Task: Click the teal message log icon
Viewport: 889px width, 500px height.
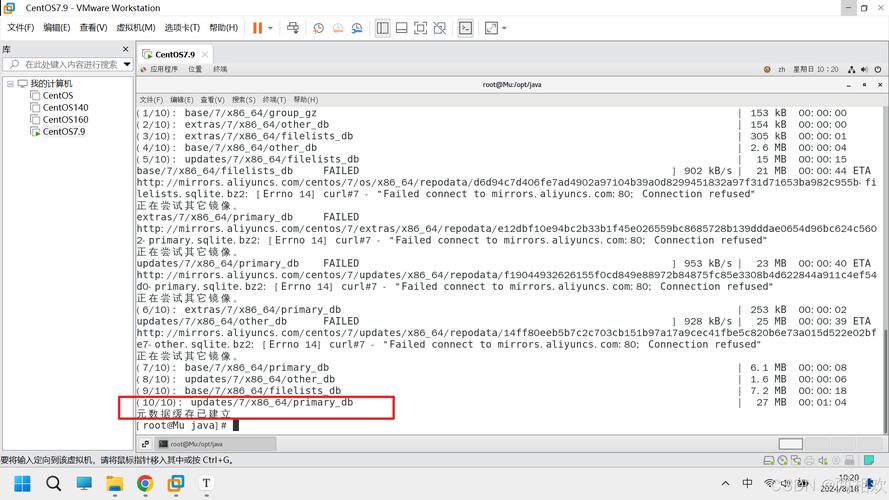Action: coord(869,460)
